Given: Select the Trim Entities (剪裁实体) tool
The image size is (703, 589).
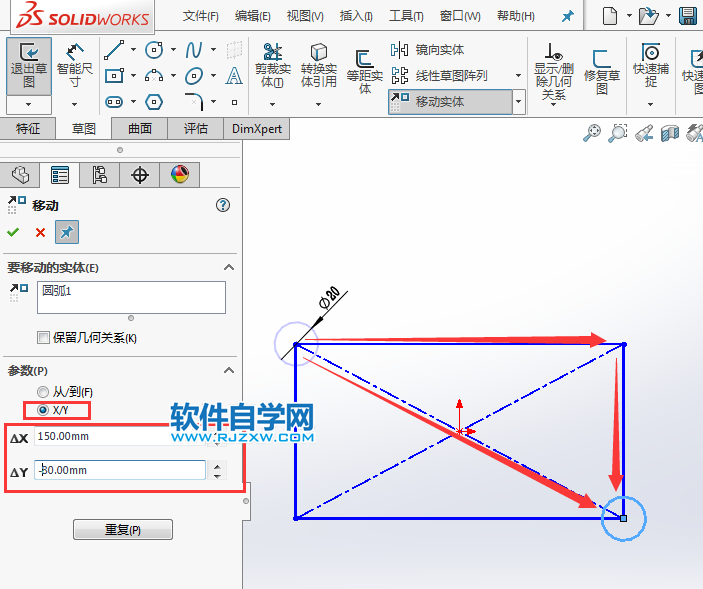Looking at the screenshot, I should click(x=272, y=64).
